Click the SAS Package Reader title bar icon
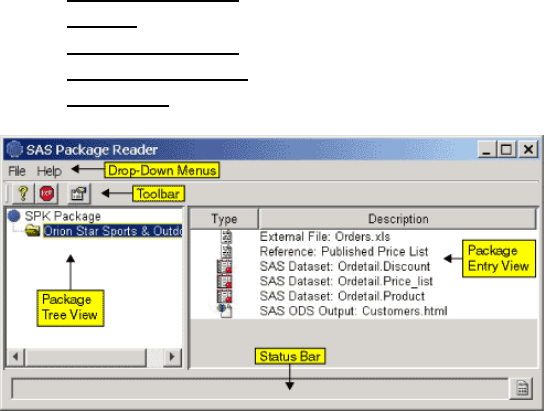545x411 pixels. (x=15, y=150)
